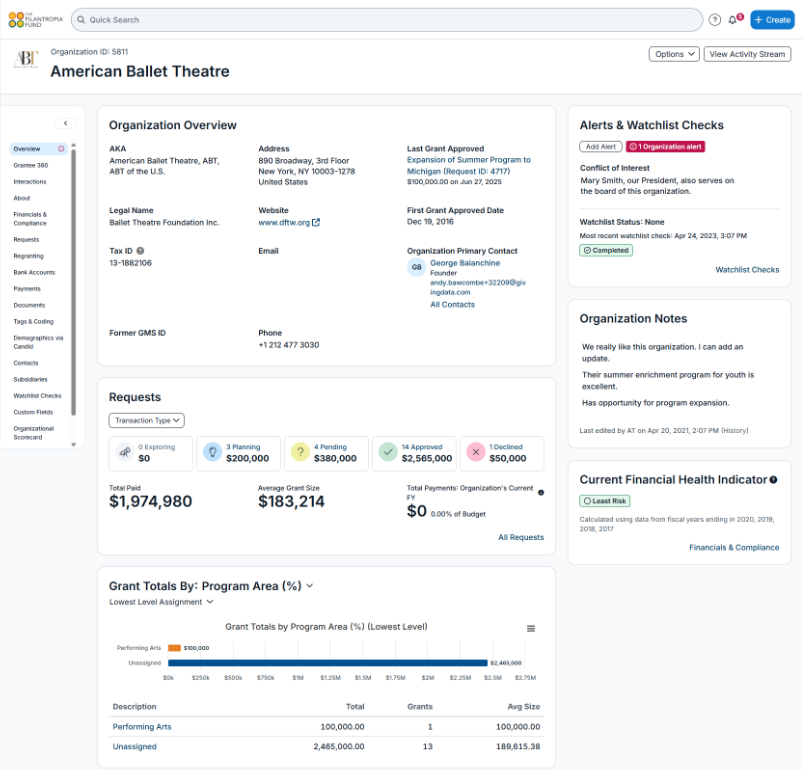This screenshot has width=802, height=770.
Task: Open About in the sidebar
Action: tap(21, 198)
